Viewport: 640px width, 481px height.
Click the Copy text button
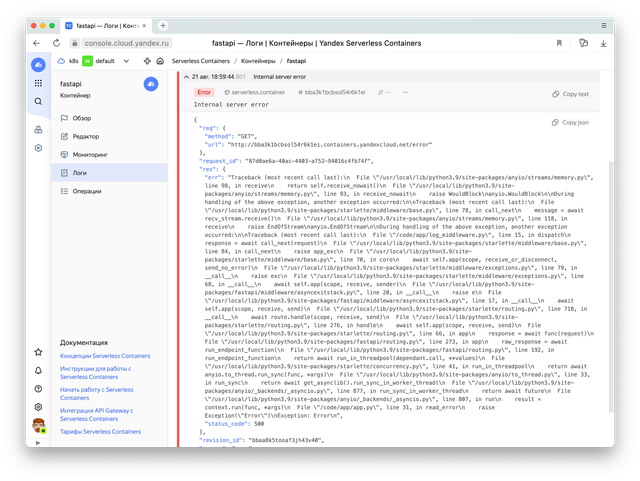coord(570,94)
